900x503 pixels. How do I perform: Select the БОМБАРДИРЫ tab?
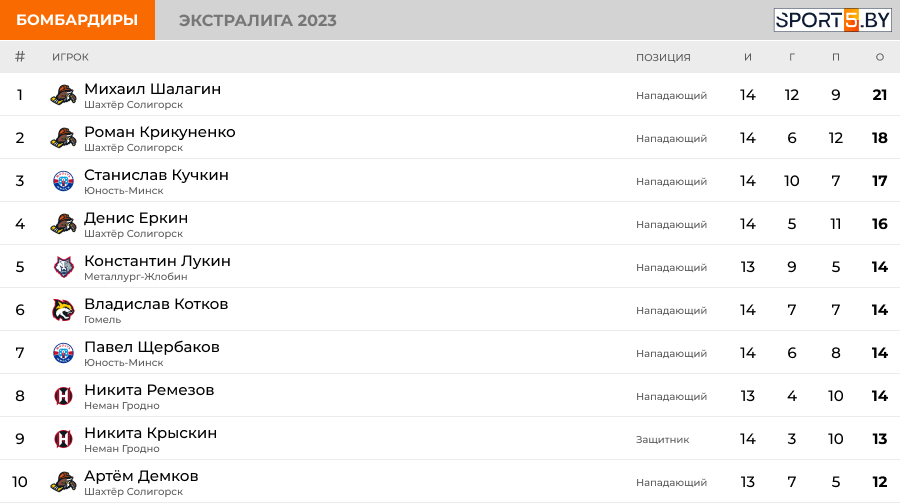click(x=77, y=20)
